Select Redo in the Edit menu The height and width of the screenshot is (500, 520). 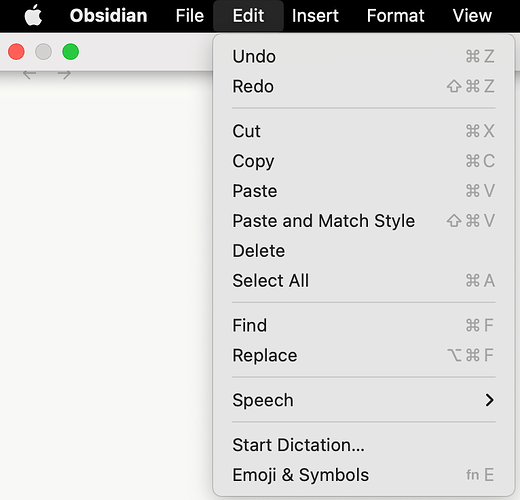tap(363, 86)
